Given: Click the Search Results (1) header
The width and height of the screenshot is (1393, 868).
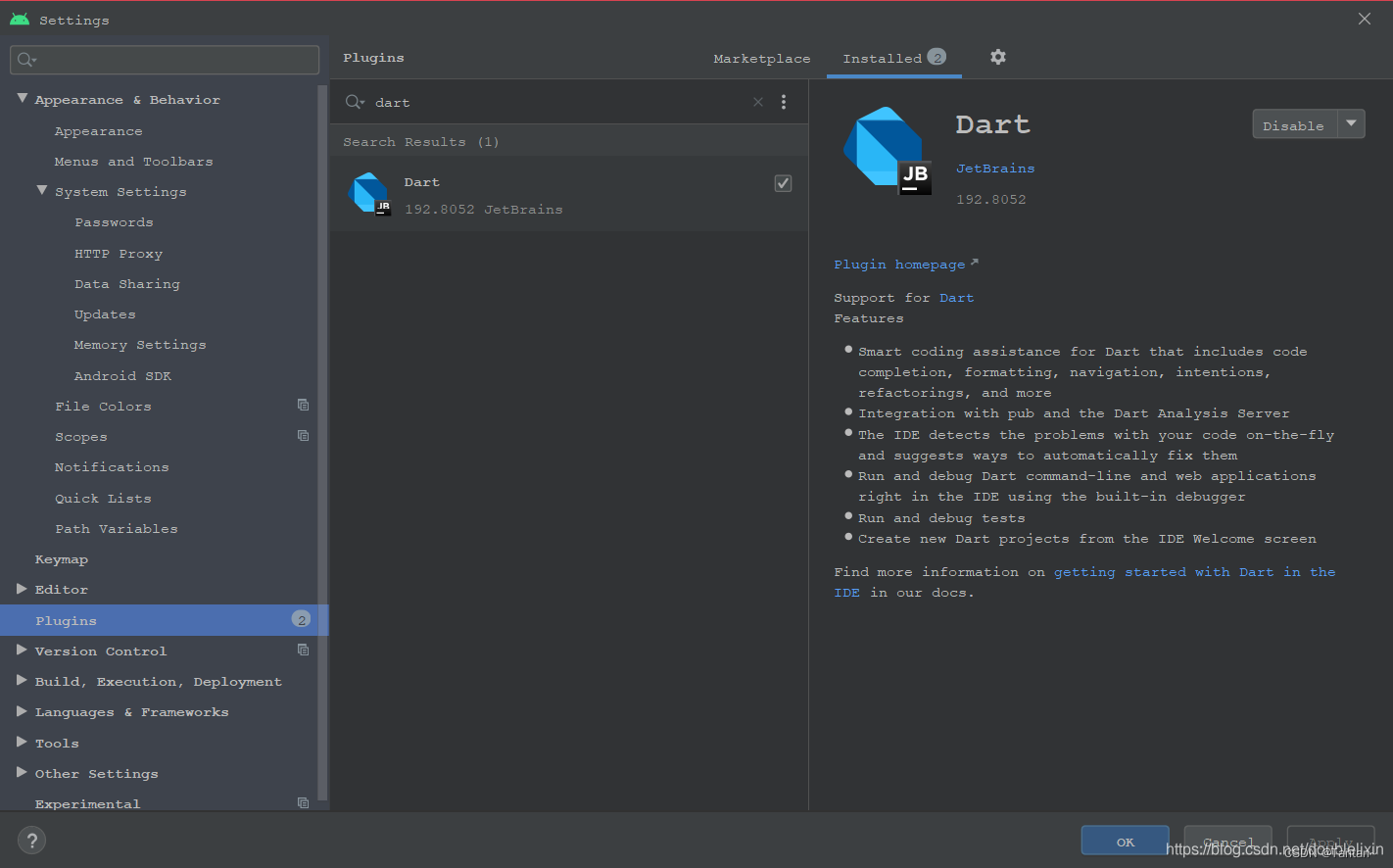Looking at the screenshot, I should tap(421, 142).
